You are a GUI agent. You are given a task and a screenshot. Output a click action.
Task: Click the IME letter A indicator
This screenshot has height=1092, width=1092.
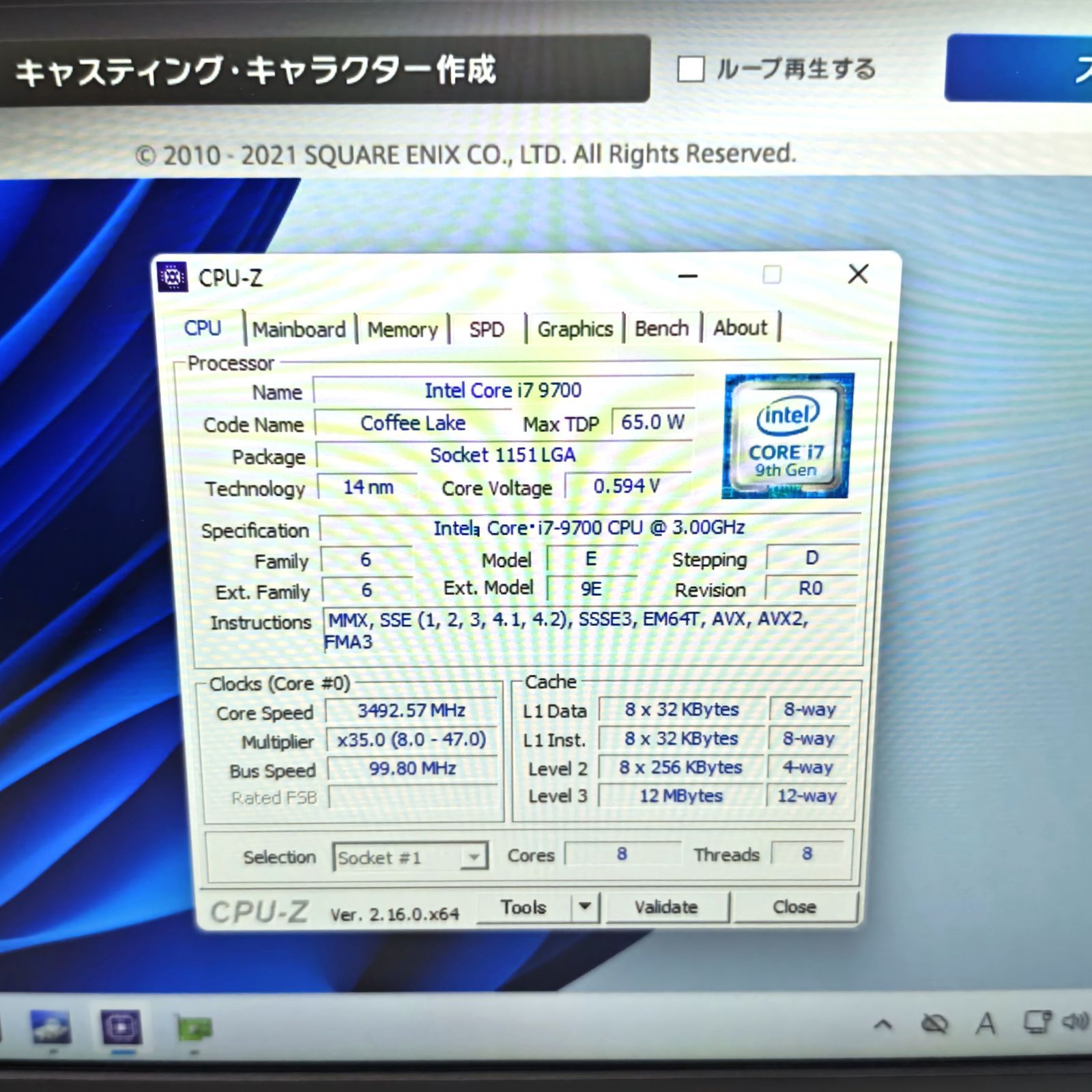pos(986,1023)
